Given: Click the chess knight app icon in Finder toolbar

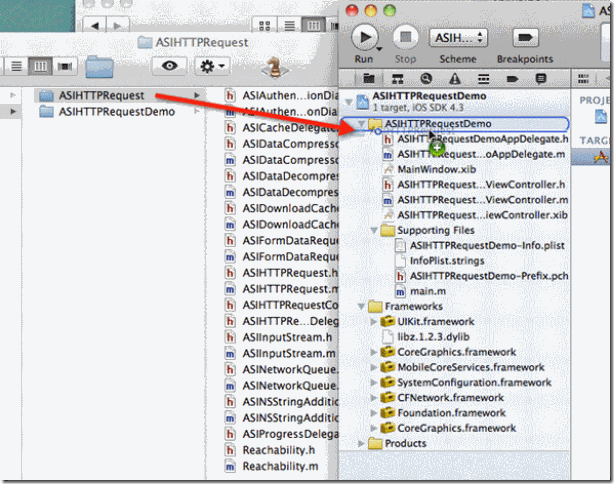Looking at the screenshot, I should pyautogui.click(x=274, y=66).
